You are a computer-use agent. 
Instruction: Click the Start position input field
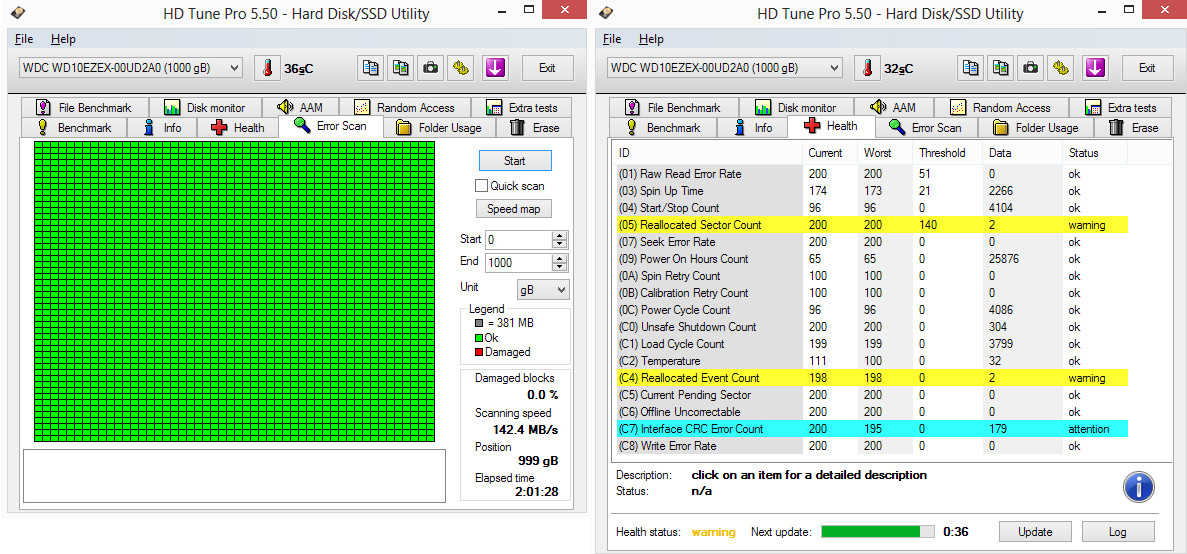[518, 240]
